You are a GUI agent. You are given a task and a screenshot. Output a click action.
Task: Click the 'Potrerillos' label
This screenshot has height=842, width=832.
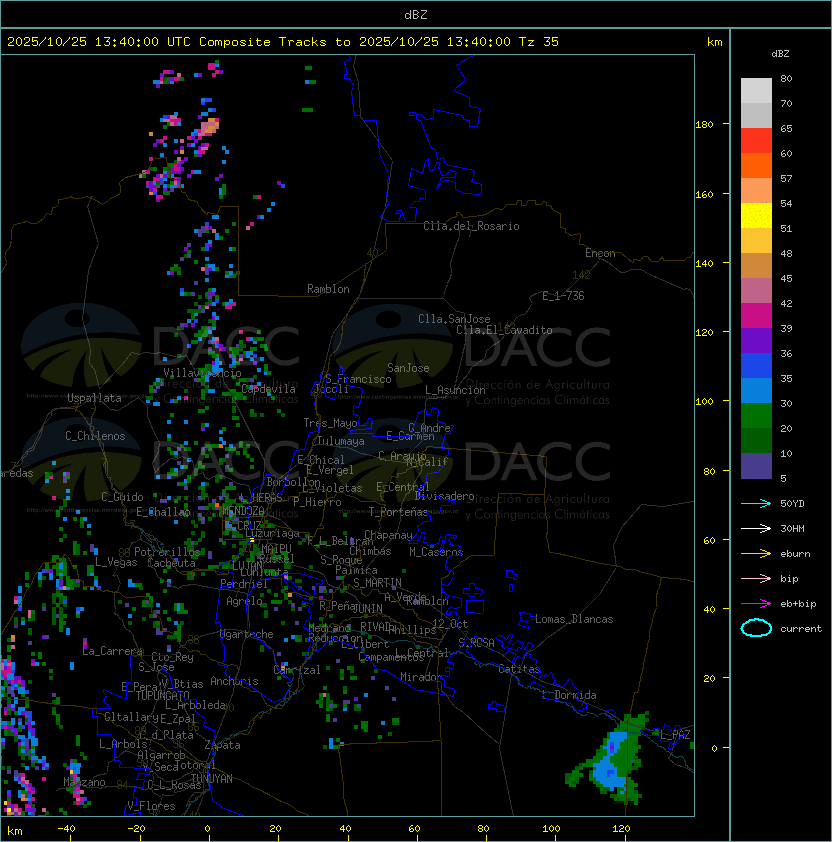(167, 552)
